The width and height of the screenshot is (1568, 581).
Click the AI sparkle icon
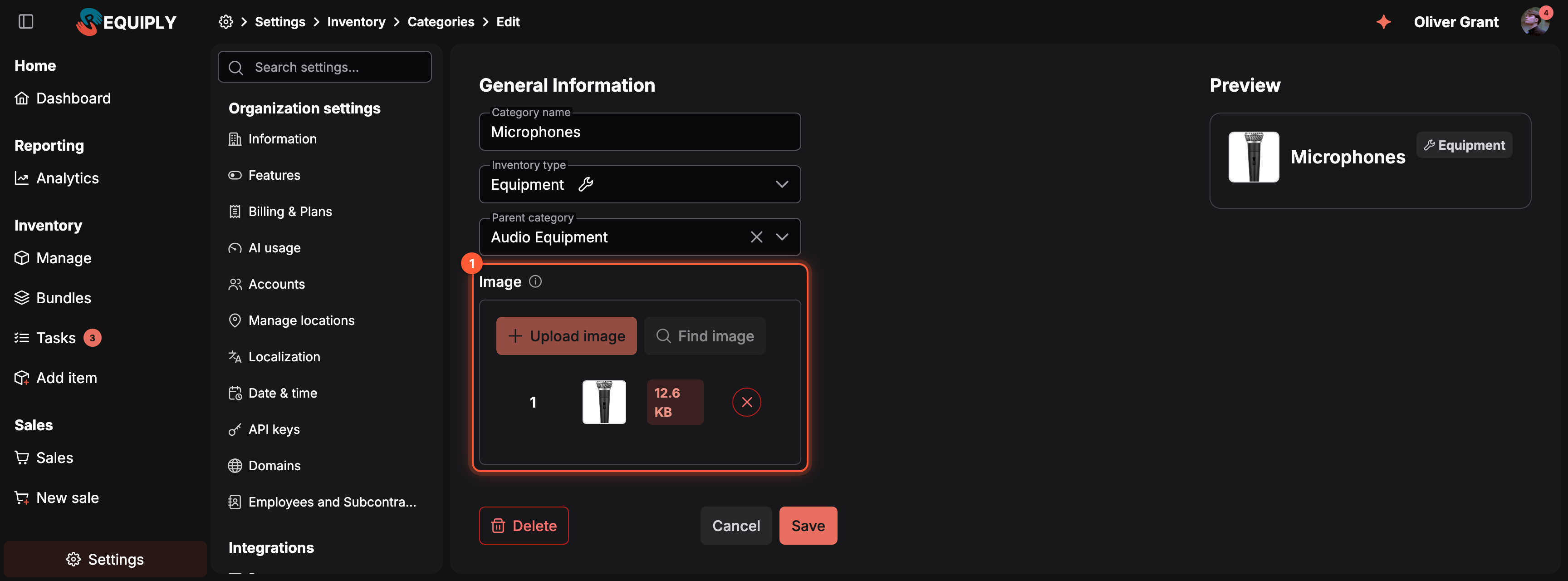pos(1383,22)
